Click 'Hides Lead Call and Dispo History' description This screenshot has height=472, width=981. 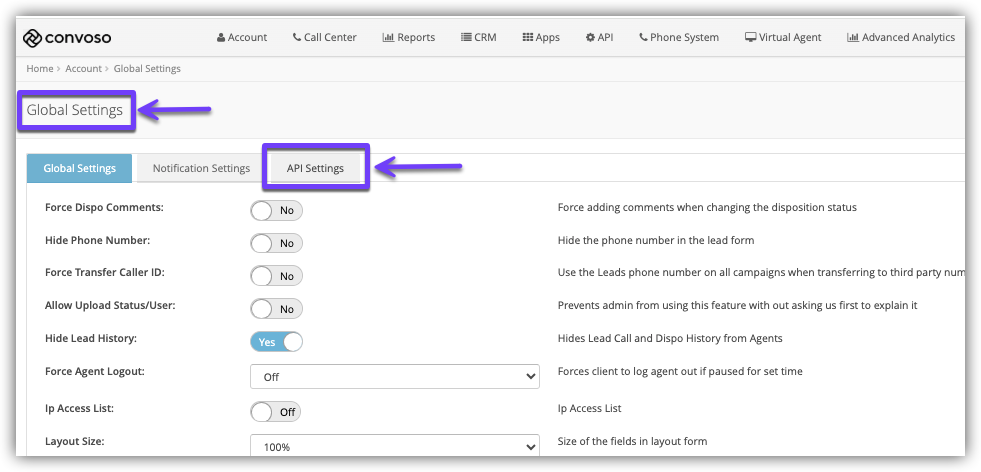(670, 339)
